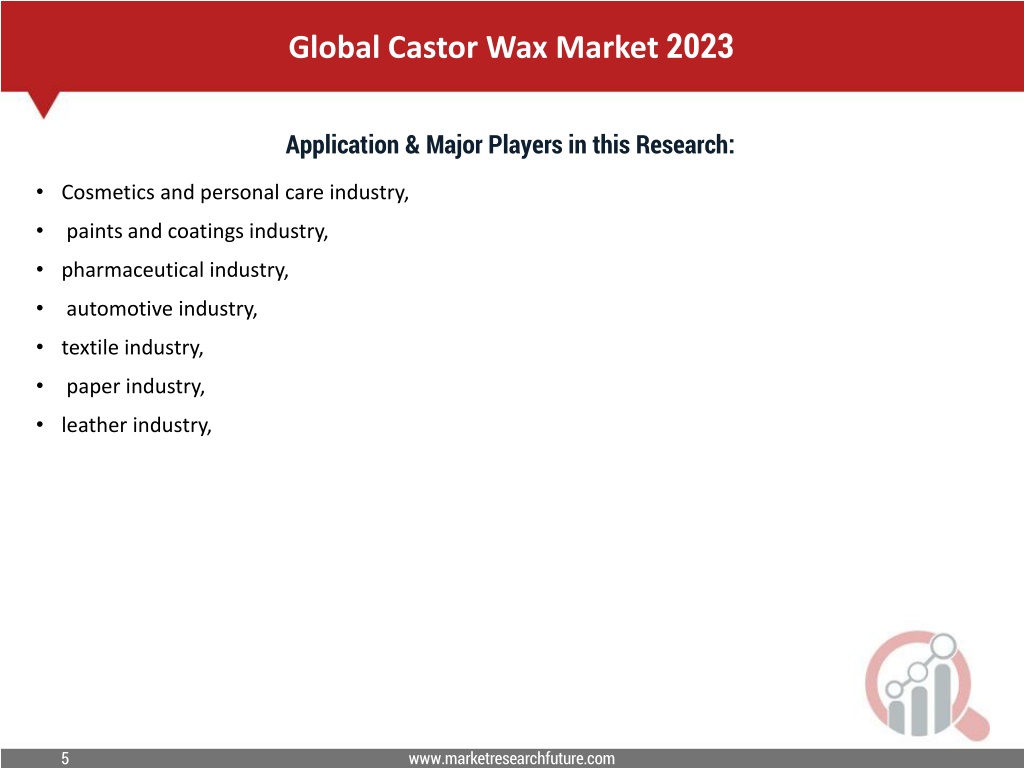Select the paper industry line
Viewport: 1024px width, 768px height.
tap(136, 386)
